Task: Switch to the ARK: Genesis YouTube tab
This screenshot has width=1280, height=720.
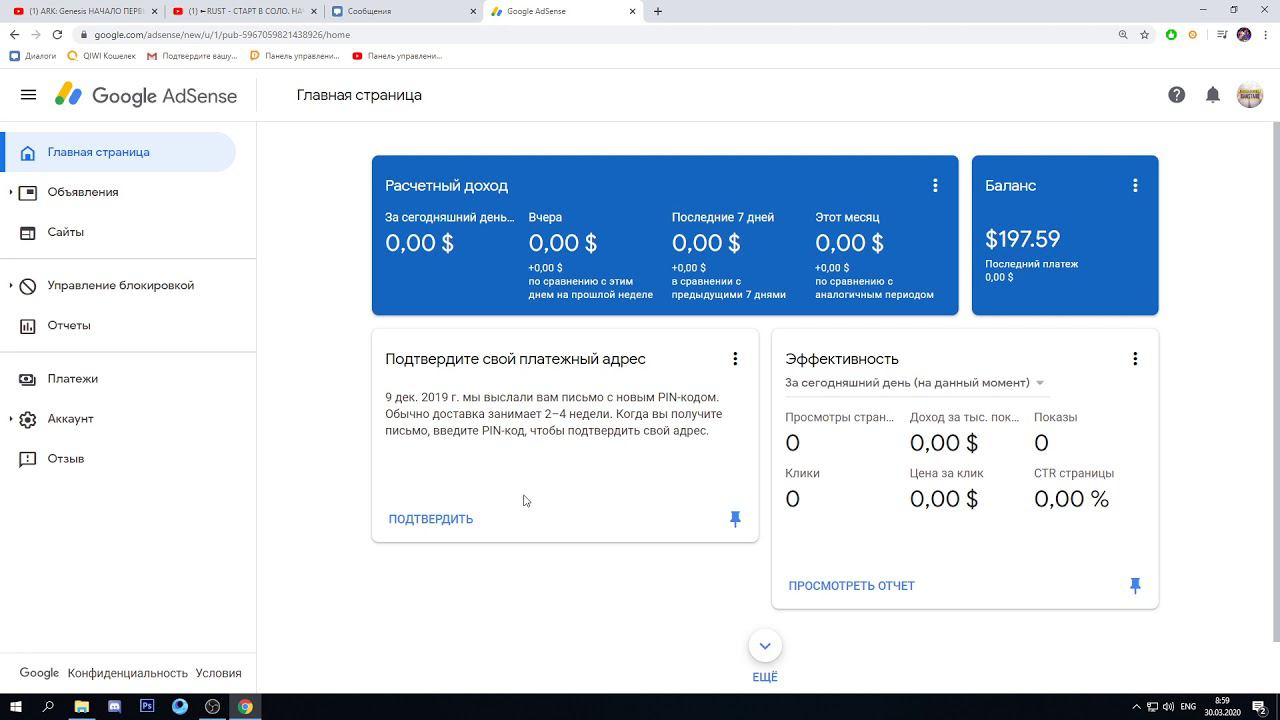Action: (84, 11)
